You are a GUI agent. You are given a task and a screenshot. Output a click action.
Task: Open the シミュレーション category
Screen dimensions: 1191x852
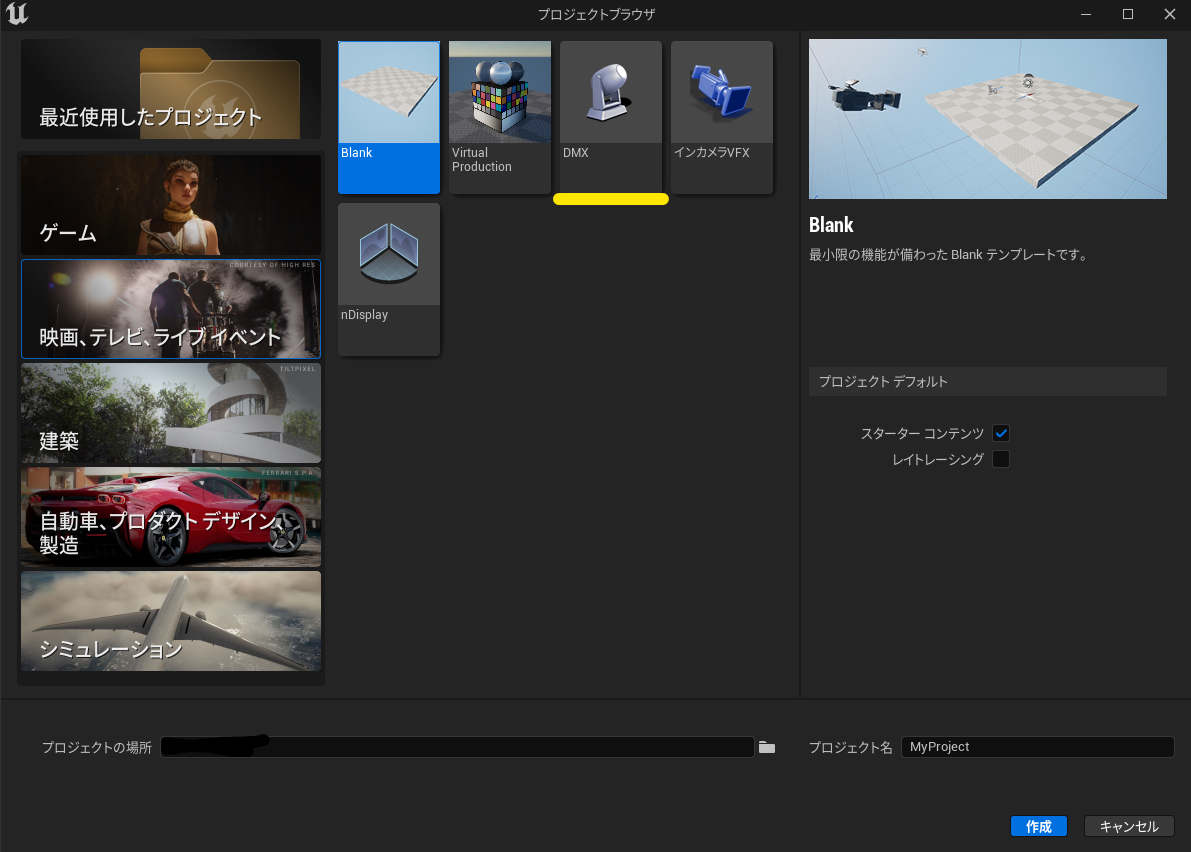[170, 621]
